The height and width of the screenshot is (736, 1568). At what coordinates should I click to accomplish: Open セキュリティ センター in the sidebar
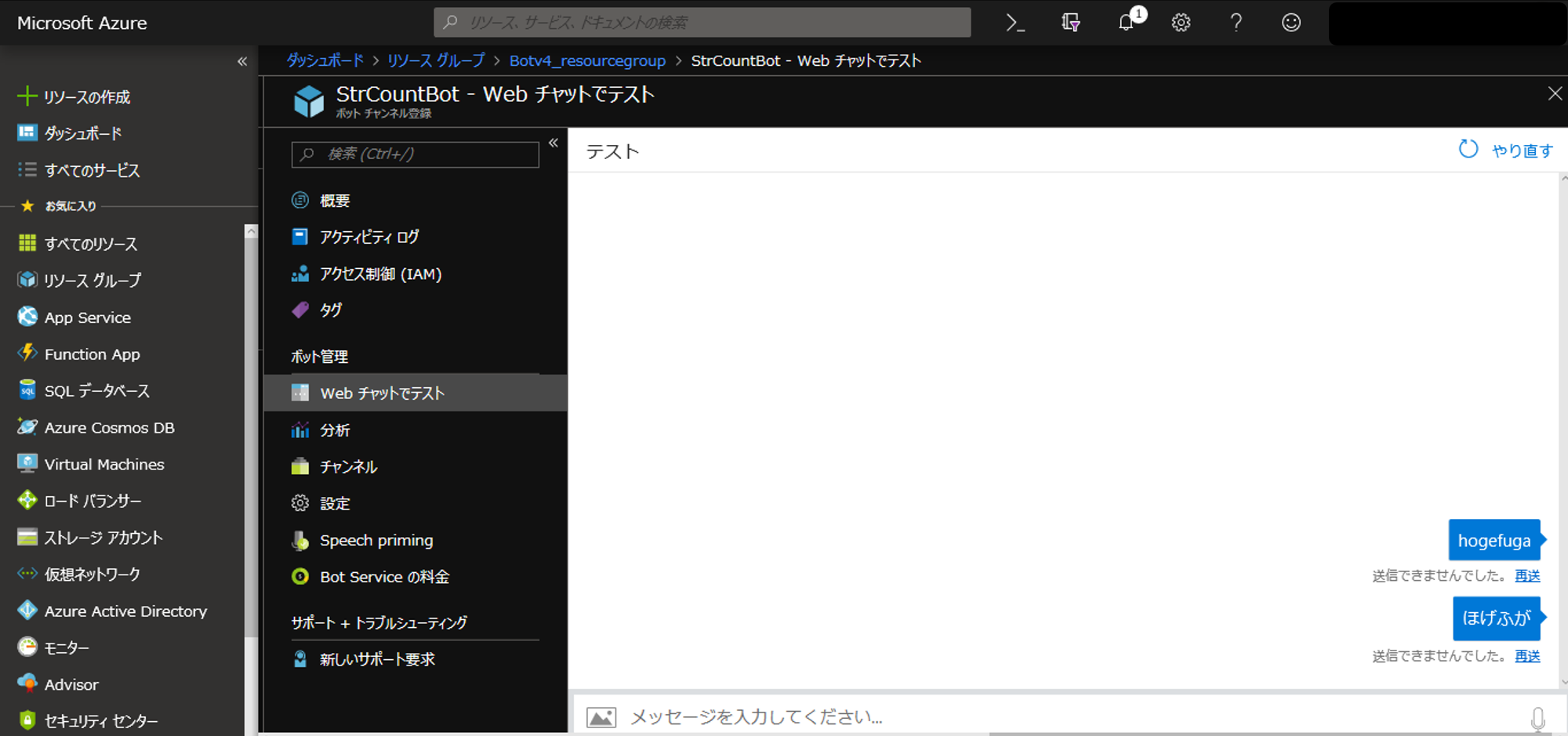point(100,720)
